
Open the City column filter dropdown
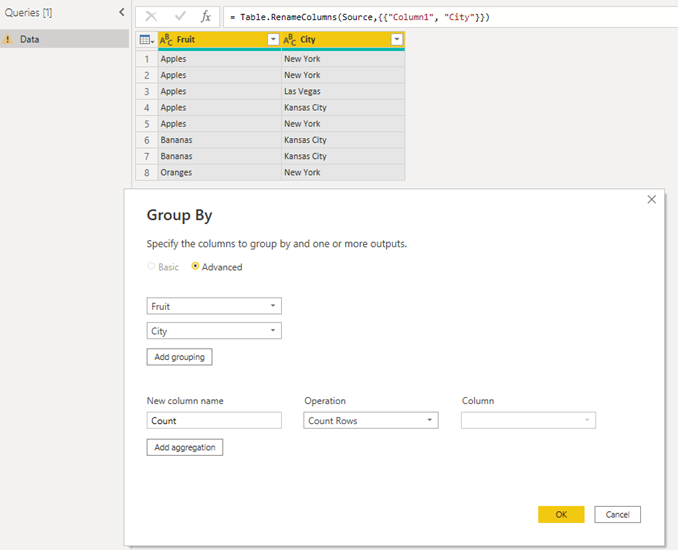tap(397, 40)
